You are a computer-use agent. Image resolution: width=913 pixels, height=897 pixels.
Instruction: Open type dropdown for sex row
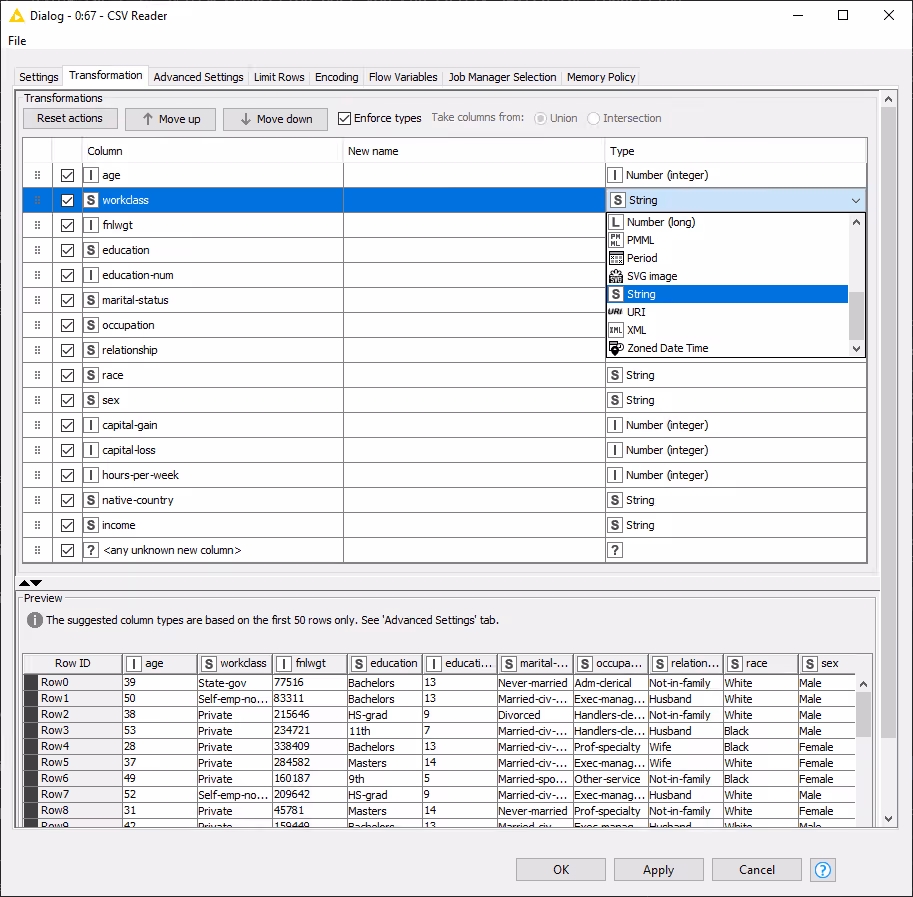point(736,400)
